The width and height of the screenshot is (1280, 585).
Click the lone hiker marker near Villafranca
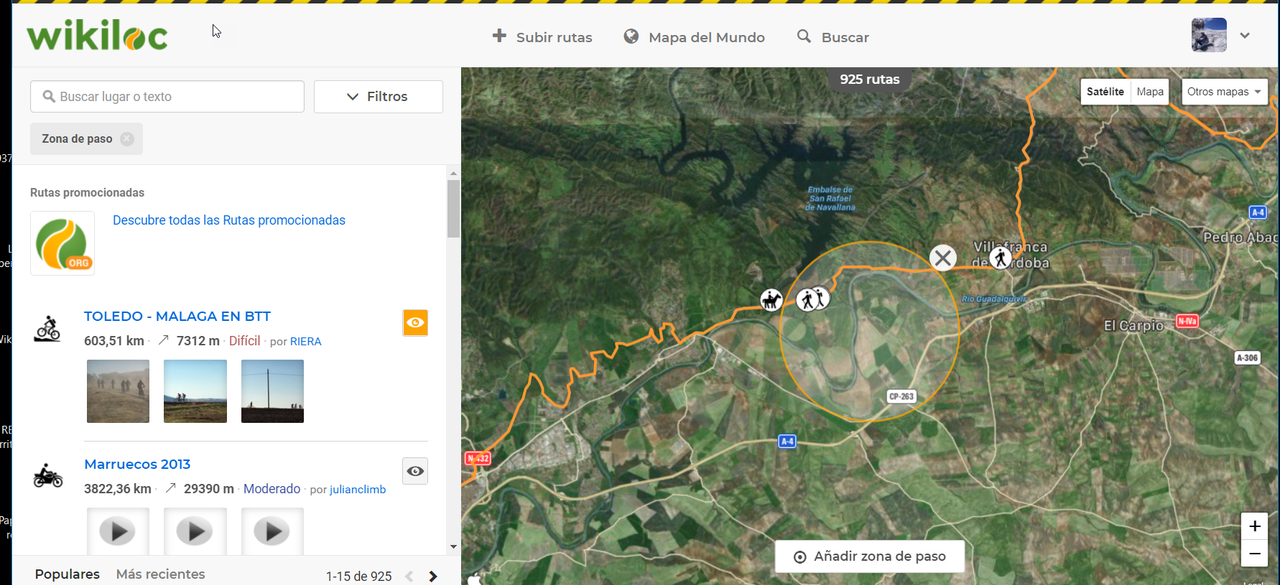[x=1000, y=258]
